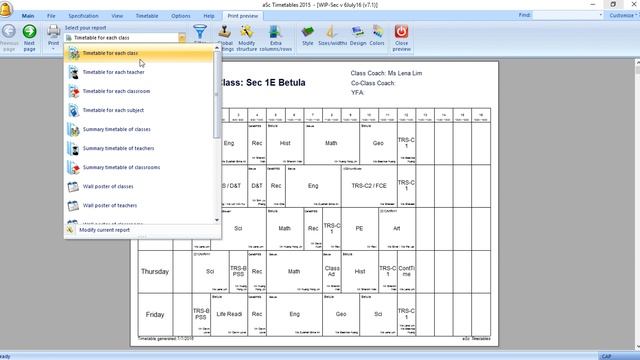Click the PE lesson cell

click(x=359, y=229)
